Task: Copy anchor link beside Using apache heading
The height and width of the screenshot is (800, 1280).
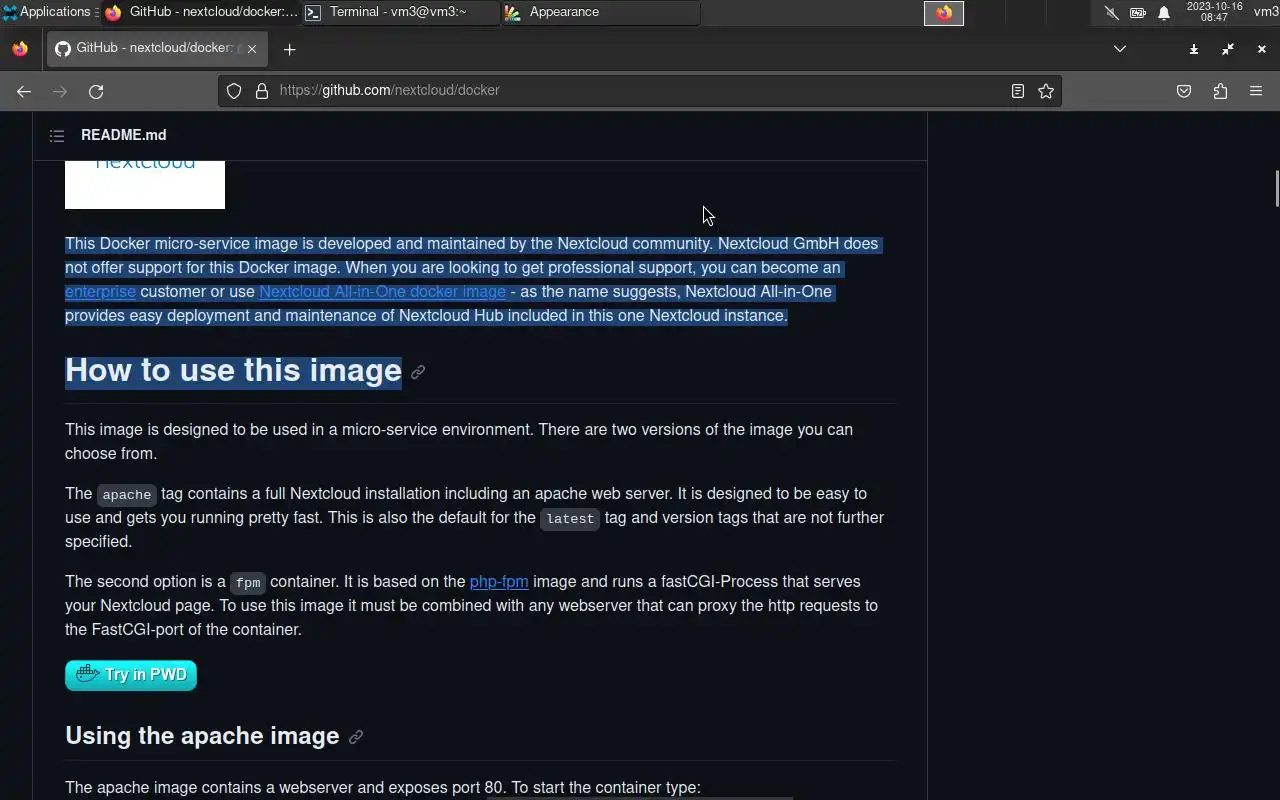Action: coord(355,737)
